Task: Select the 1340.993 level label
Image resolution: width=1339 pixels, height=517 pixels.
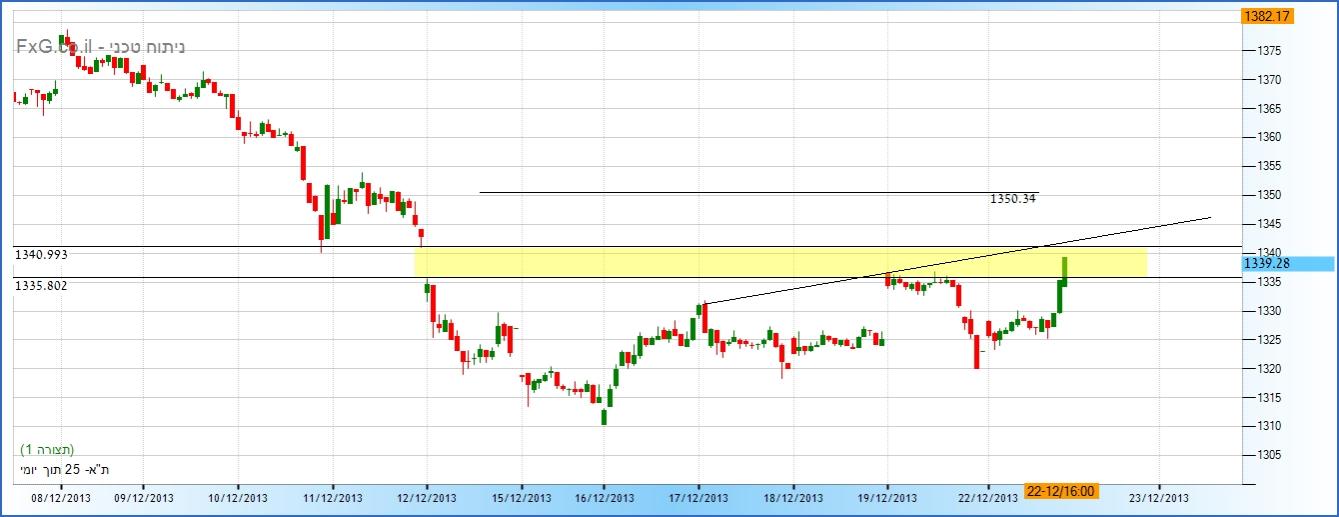Action: click(40, 255)
